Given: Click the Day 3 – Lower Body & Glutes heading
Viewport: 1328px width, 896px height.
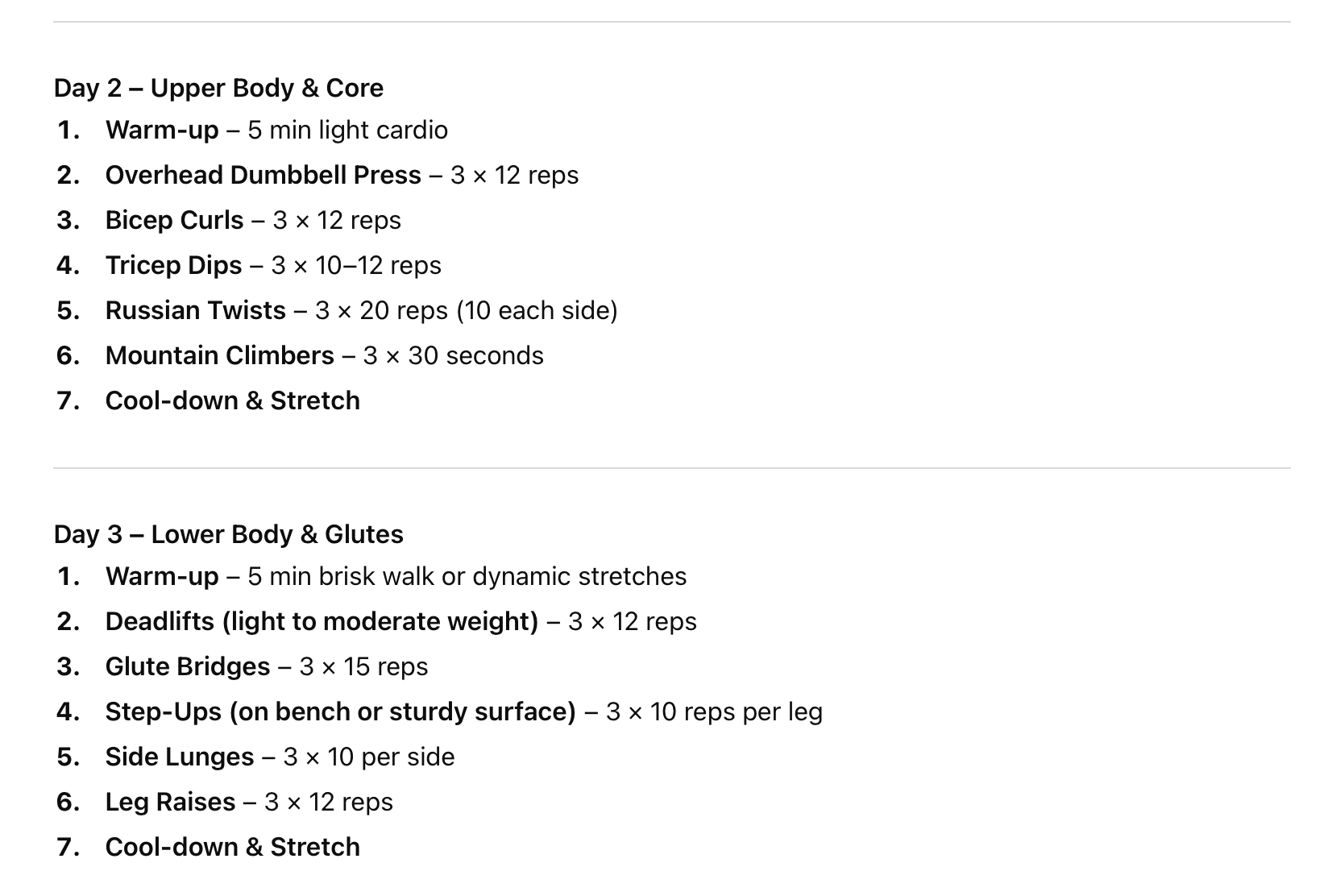Looking at the screenshot, I should (229, 534).
